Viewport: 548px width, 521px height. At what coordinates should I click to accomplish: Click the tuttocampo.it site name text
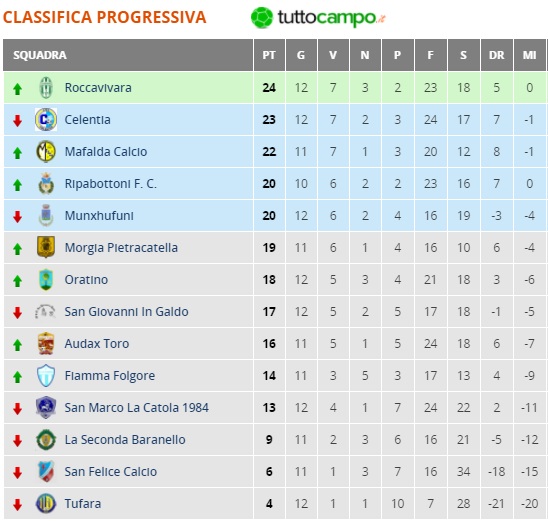point(331,17)
